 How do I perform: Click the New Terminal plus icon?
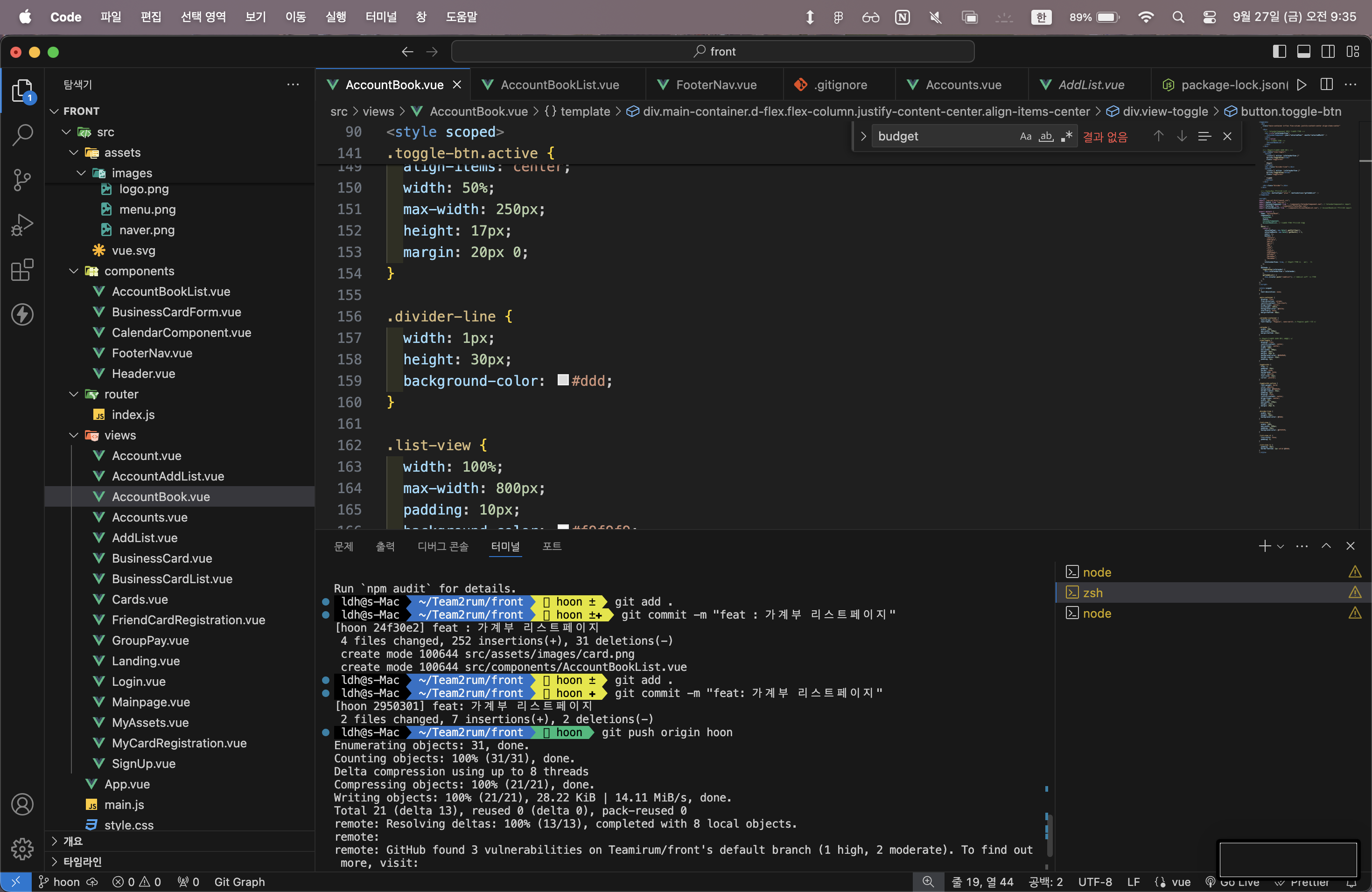[x=1264, y=546]
